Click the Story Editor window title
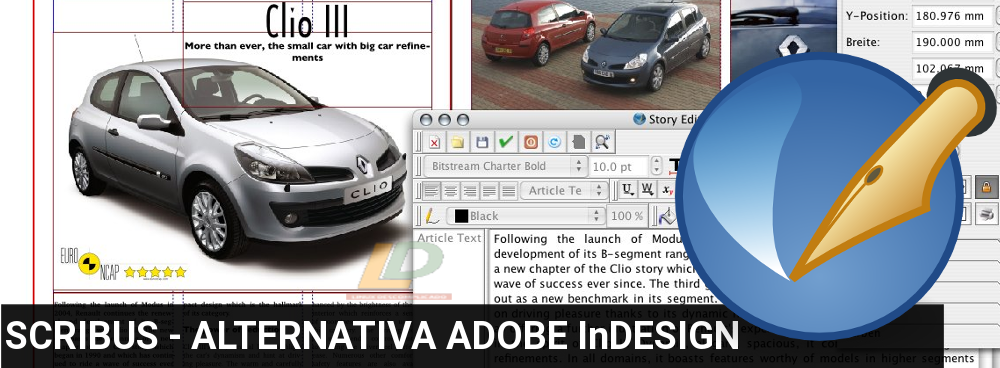 point(673,119)
